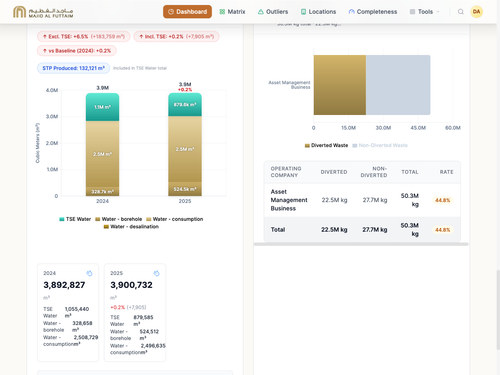The width and height of the screenshot is (500, 375).
Task: Click the Locations icon
Action: point(303,12)
